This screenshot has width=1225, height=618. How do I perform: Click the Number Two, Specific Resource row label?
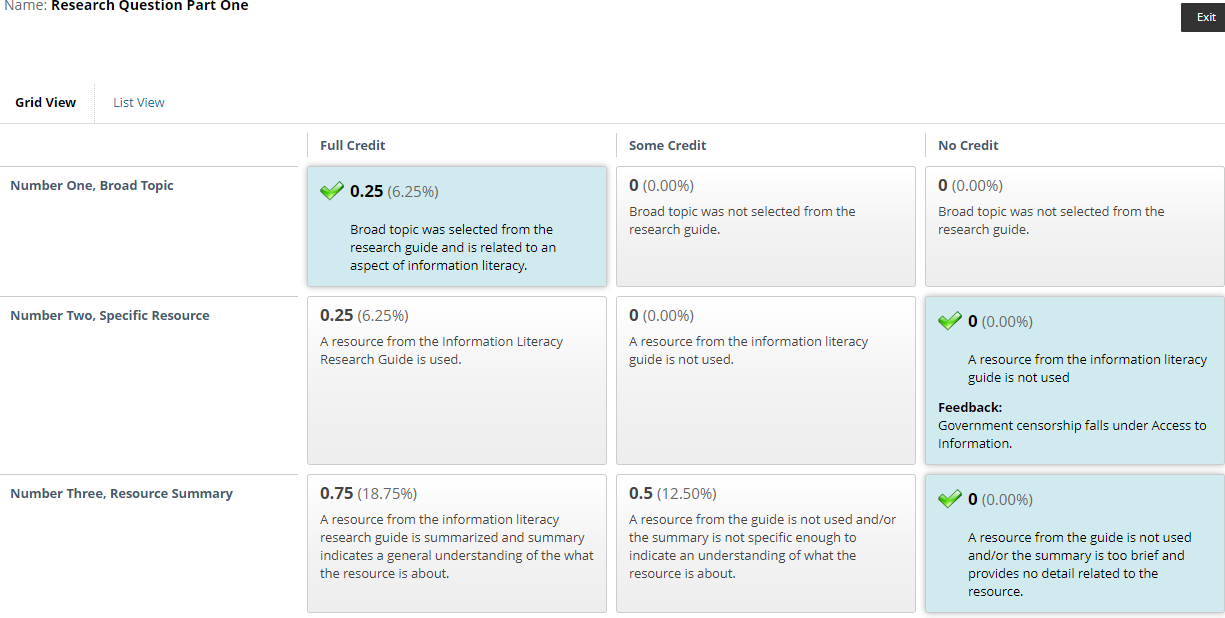pos(110,315)
